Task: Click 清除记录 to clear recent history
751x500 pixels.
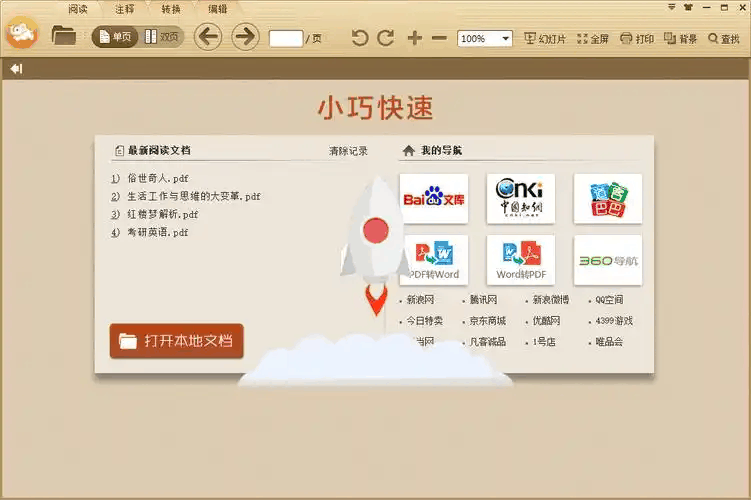Action: (x=348, y=151)
